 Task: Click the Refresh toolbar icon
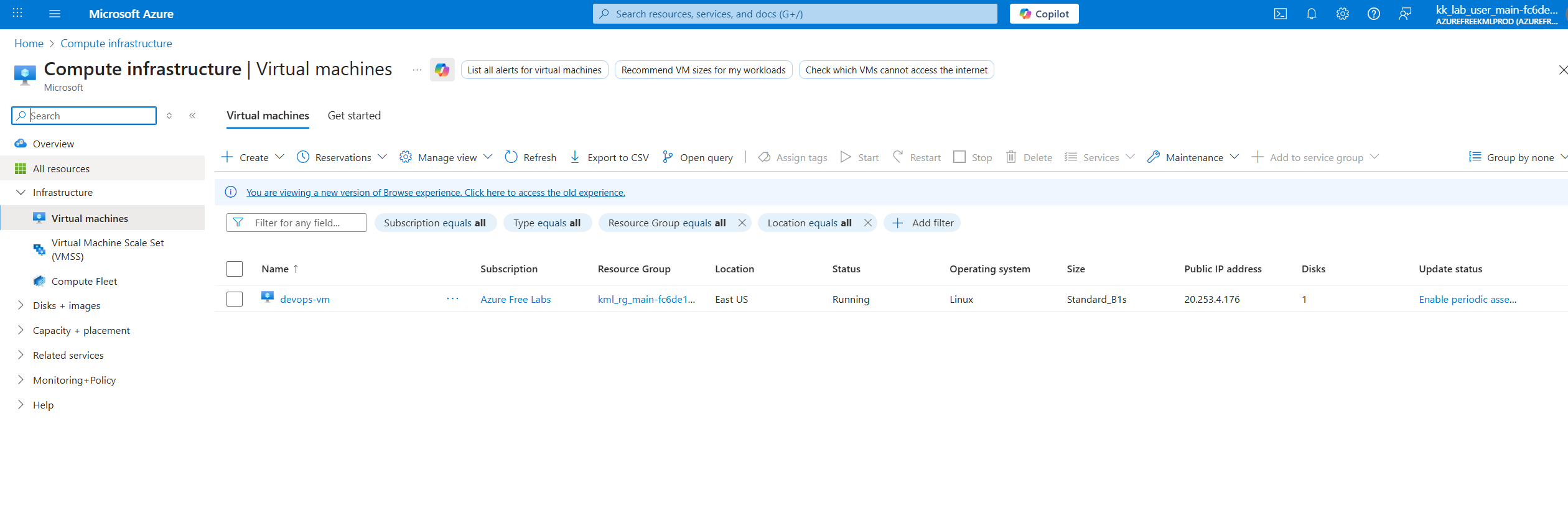click(x=511, y=157)
